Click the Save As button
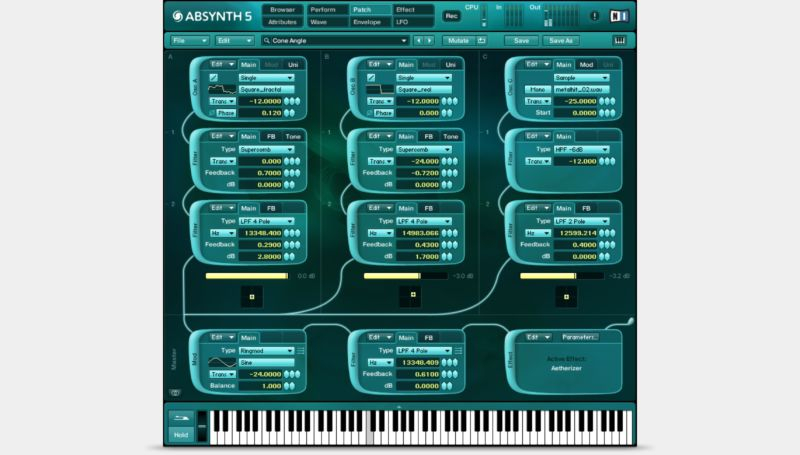Image resolution: width=800 pixels, height=455 pixels. (x=560, y=41)
